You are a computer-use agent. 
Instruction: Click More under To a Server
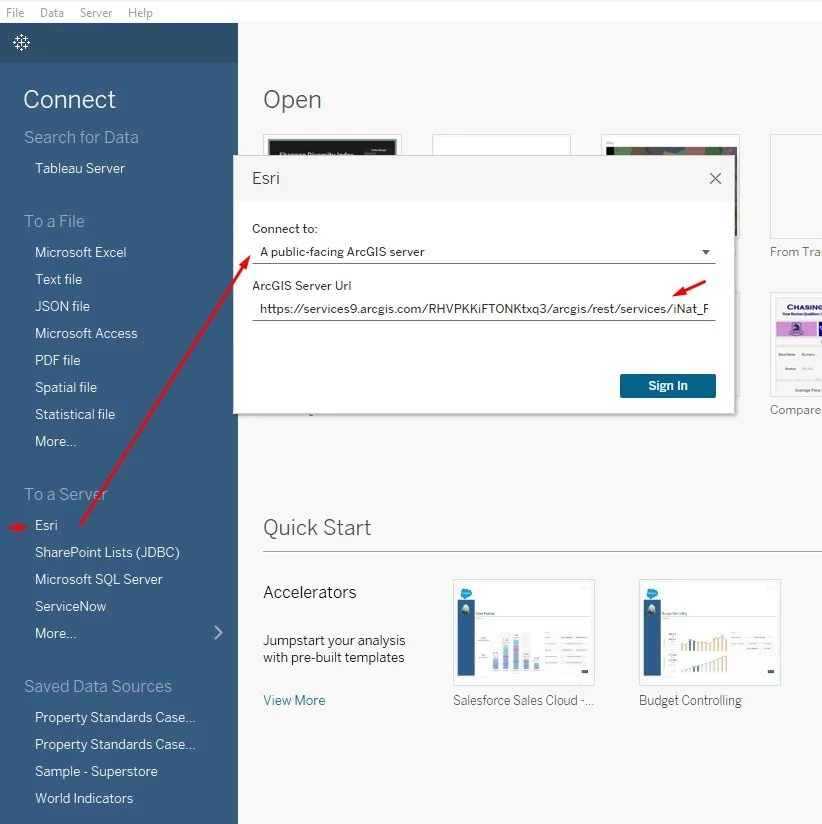click(56, 633)
